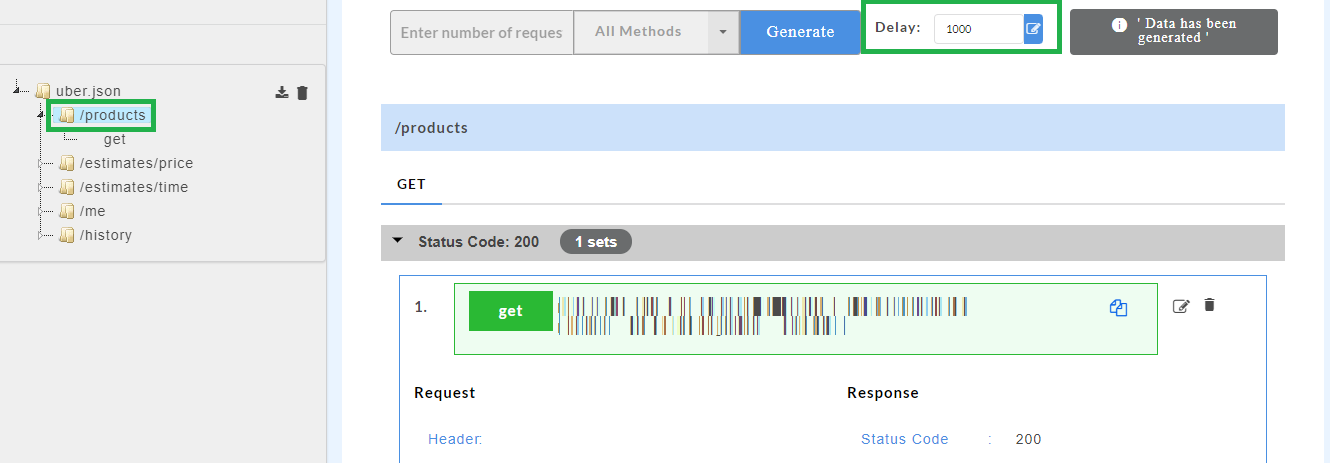Click the Delay value input field
This screenshot has width=1330, height=463.
tap(978, 29)
